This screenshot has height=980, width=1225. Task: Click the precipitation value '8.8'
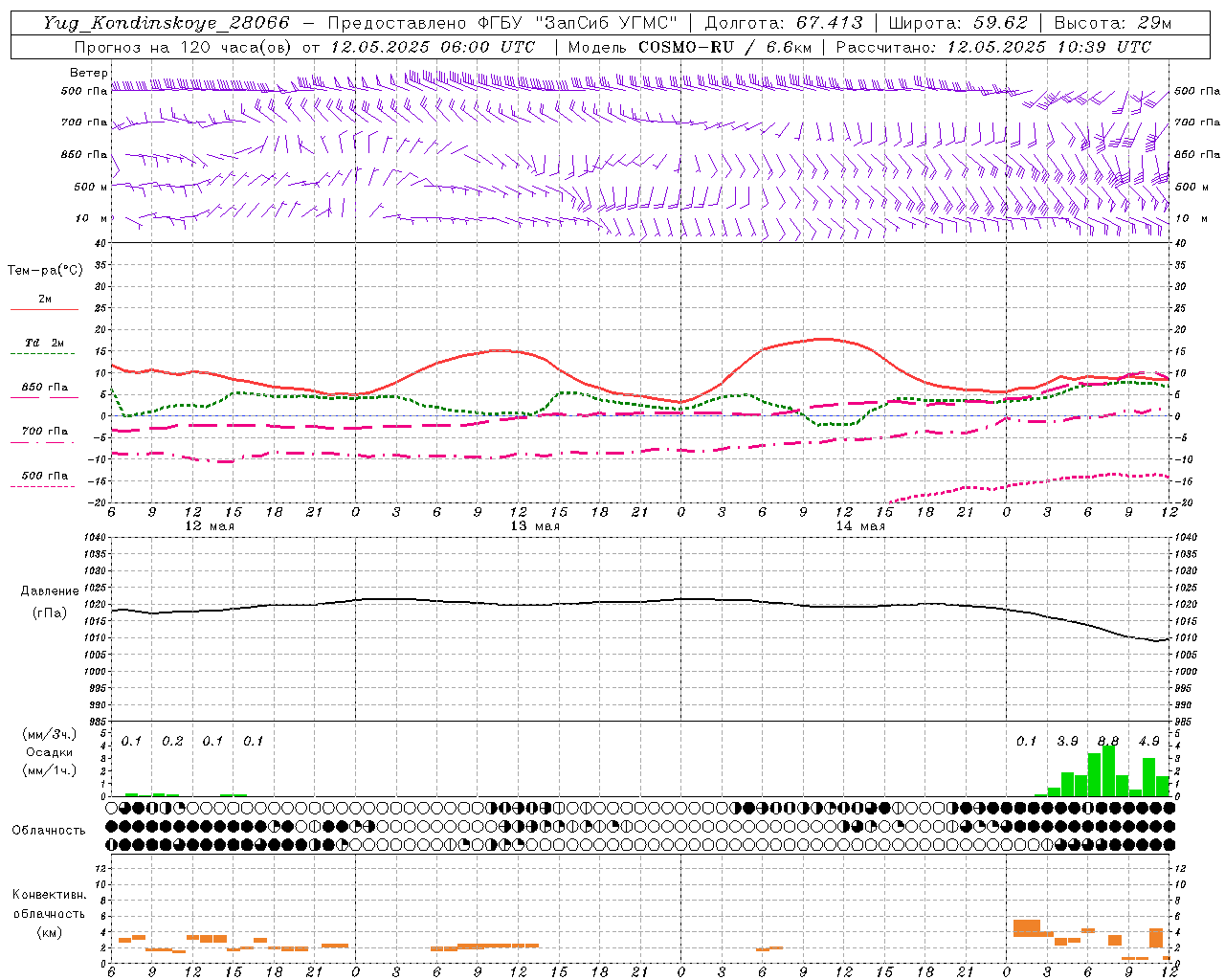pyautogui.click(x=1108, y=741)
